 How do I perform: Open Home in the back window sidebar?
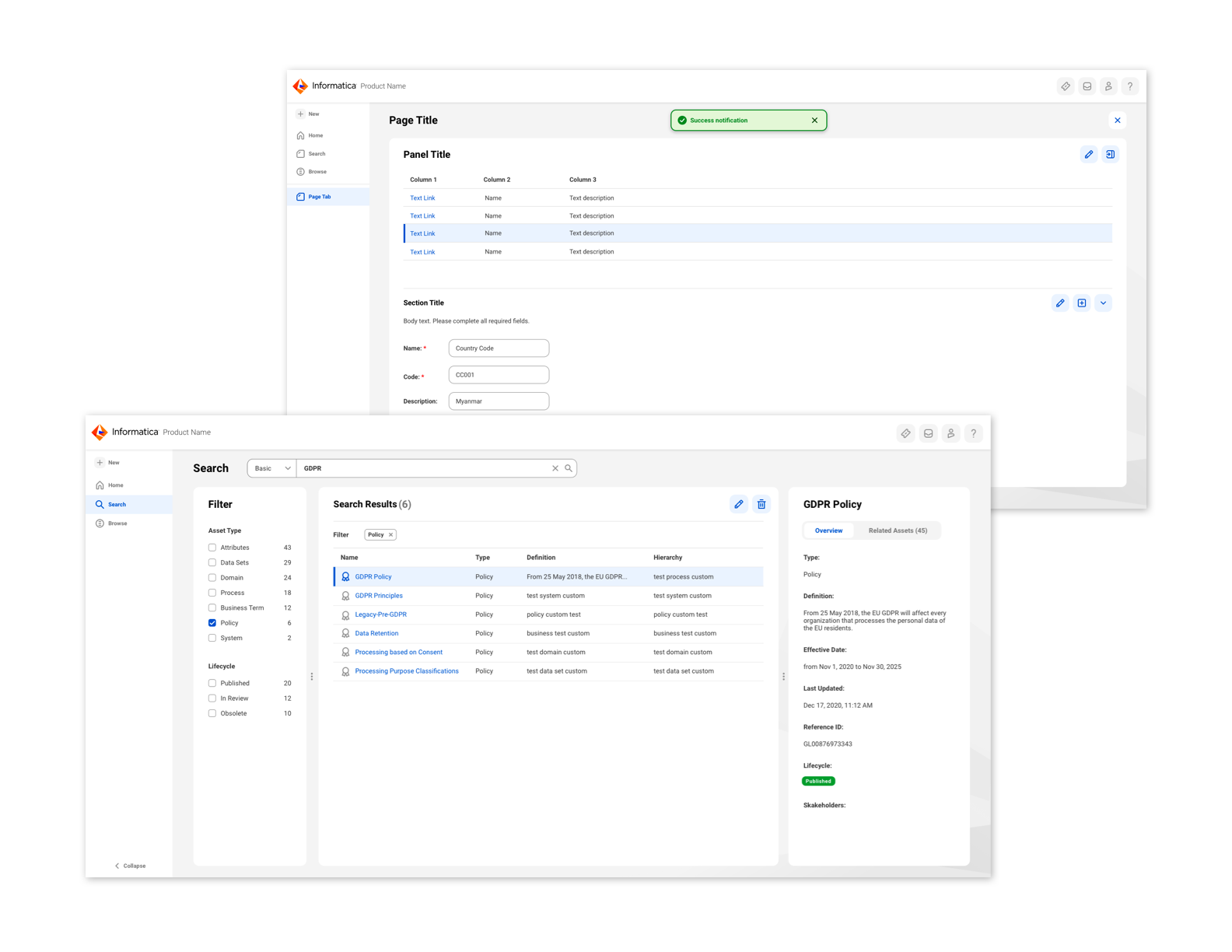click(310, 135)
